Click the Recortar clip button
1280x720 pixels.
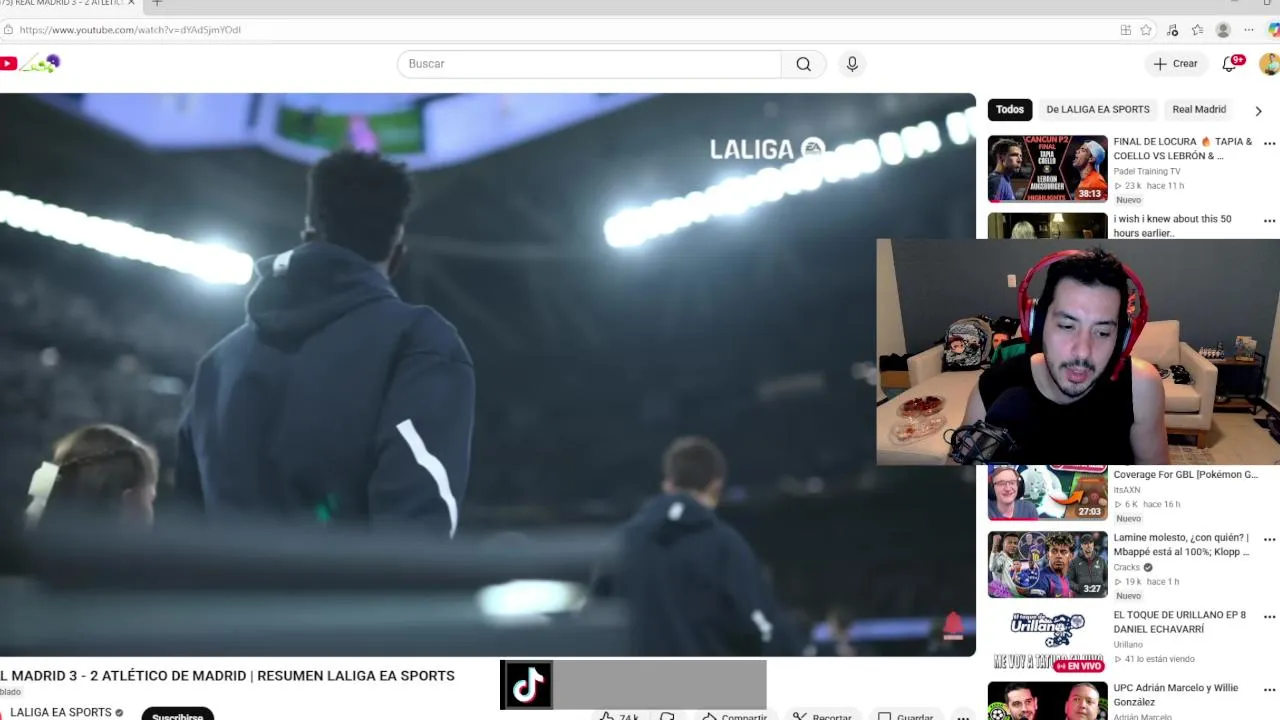pos(822,716)
